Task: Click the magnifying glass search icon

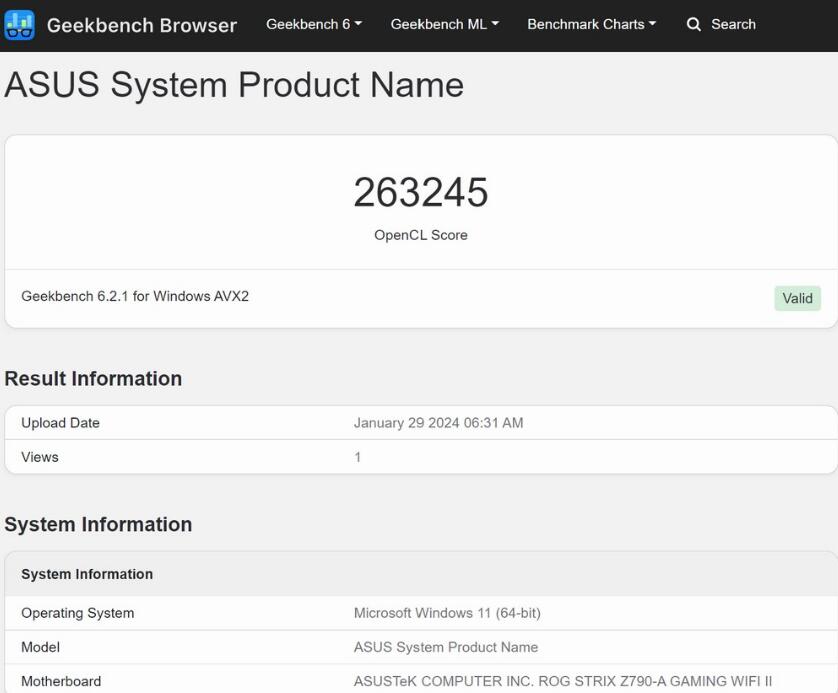Action: (694, 24)
